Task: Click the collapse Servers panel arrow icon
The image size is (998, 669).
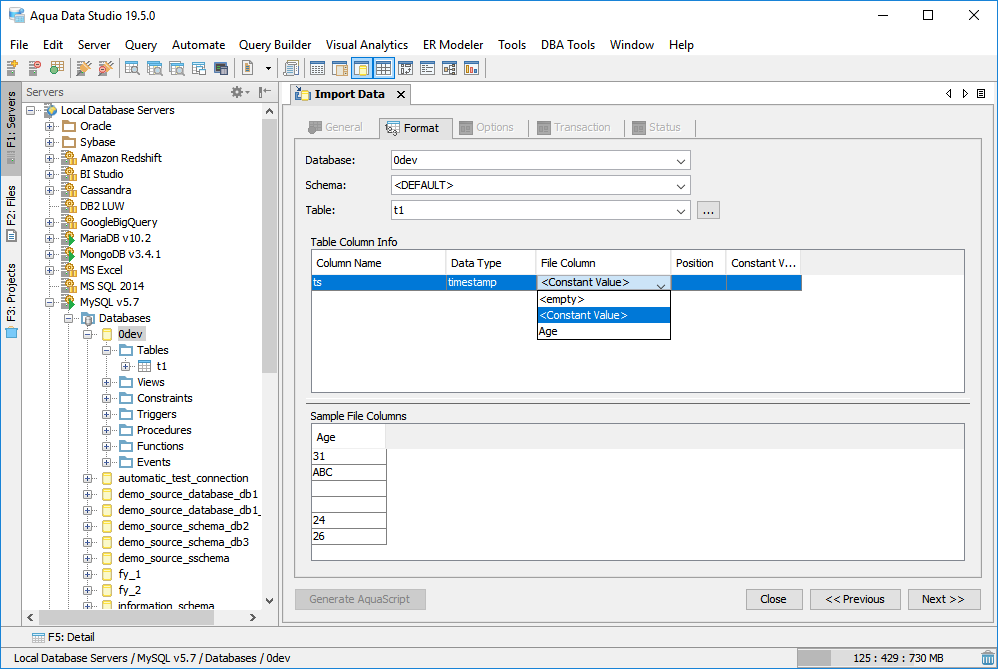Action: coord(265,92)
